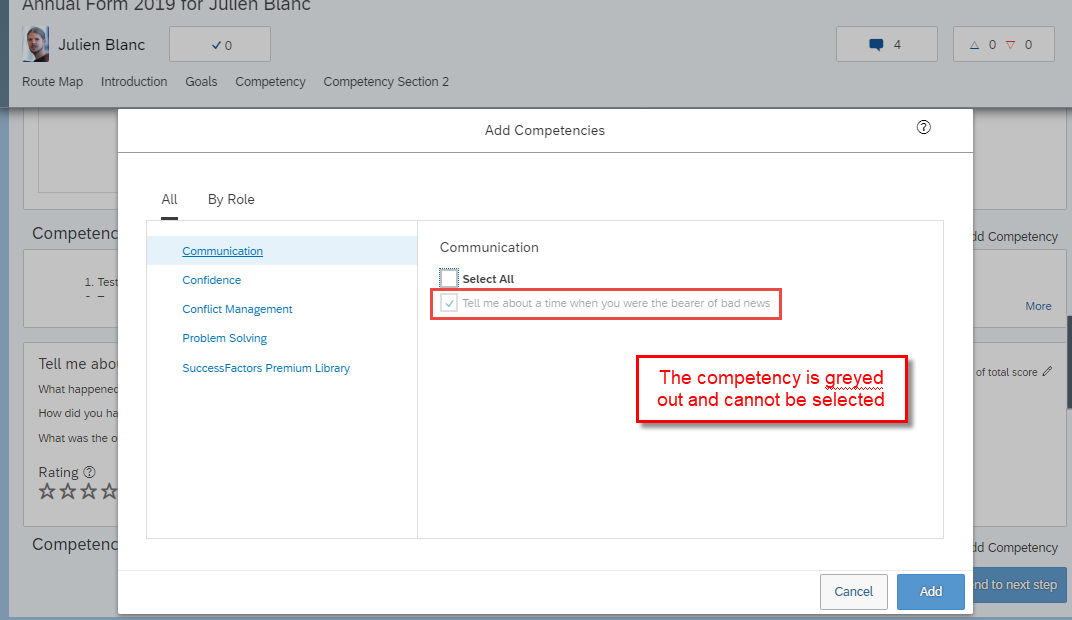Image resolution: width=1072 pixels, height=620 pixels.
Task: Click the Cancel button
Action: coord(854,591)
